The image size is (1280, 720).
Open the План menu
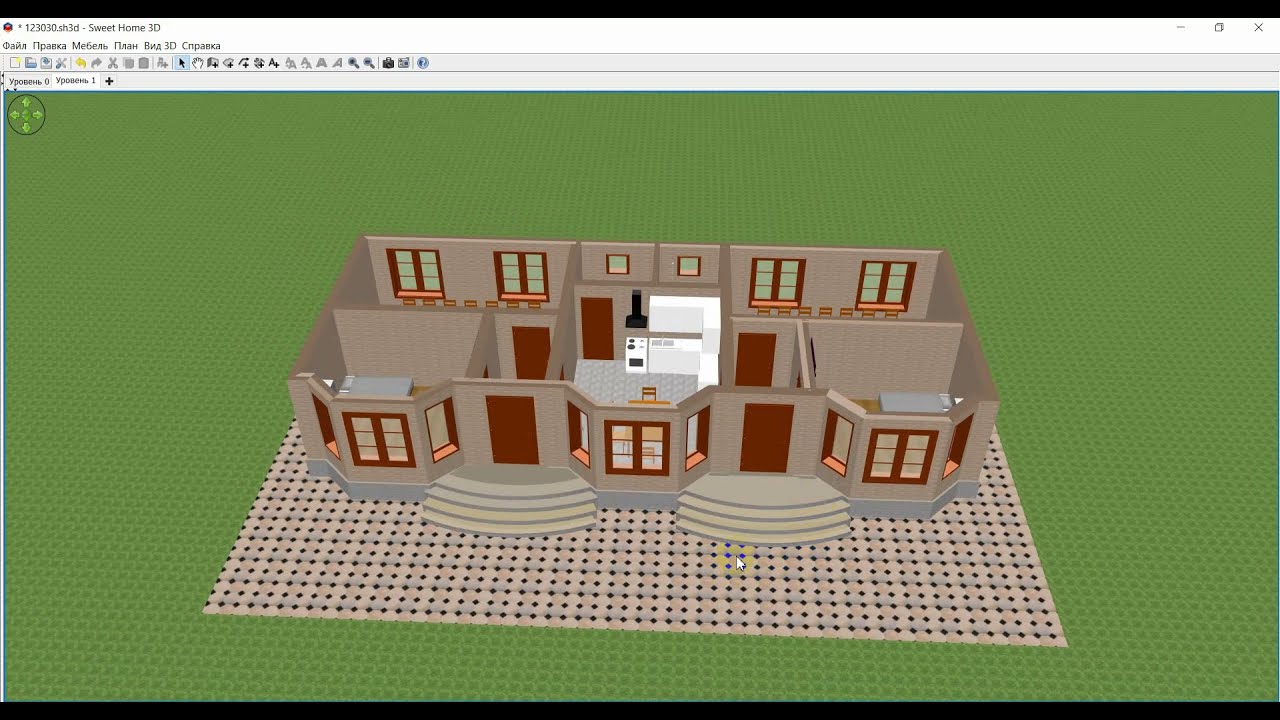[126, 46]
